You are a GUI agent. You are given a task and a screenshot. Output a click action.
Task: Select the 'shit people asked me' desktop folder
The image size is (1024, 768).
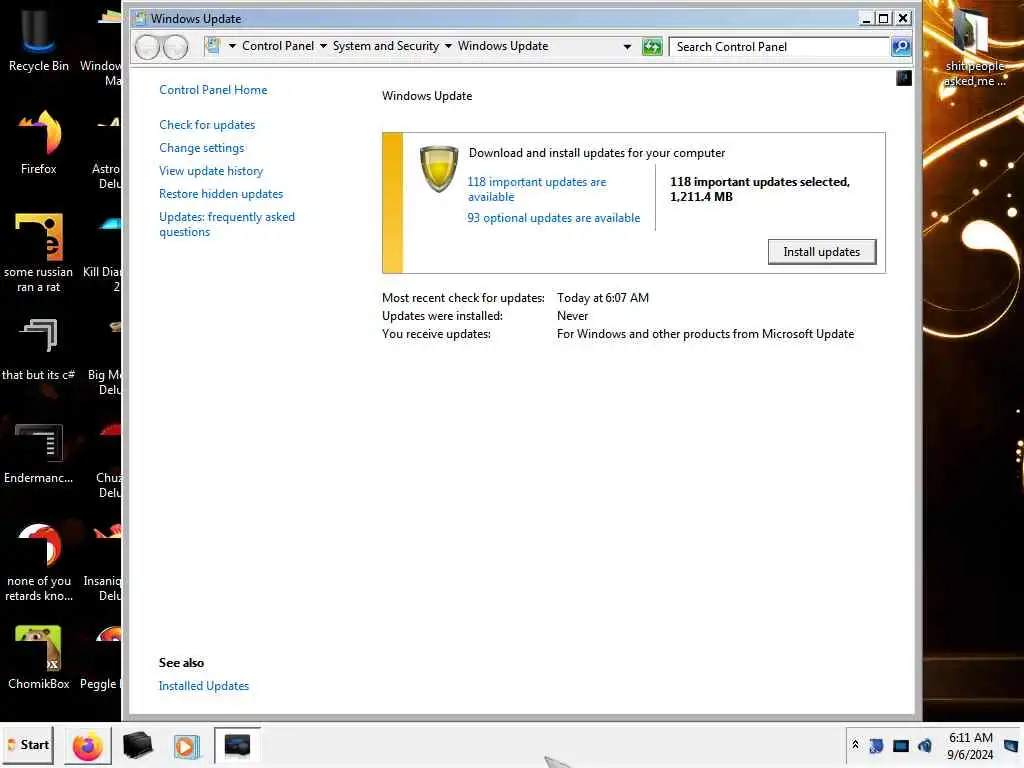tap(974, 47)
